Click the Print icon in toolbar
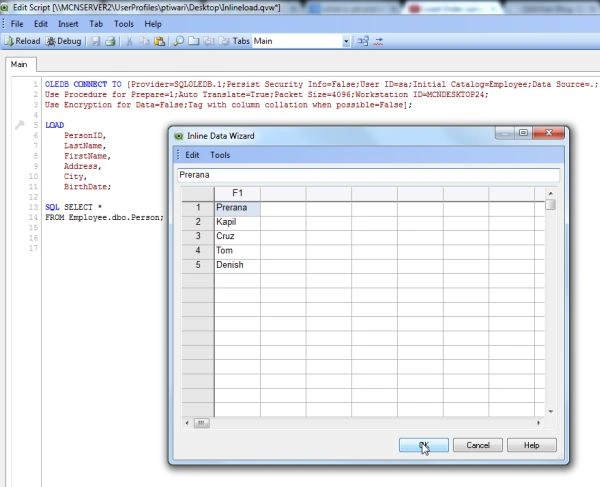The image size is (600, 487). pos(110,41)
